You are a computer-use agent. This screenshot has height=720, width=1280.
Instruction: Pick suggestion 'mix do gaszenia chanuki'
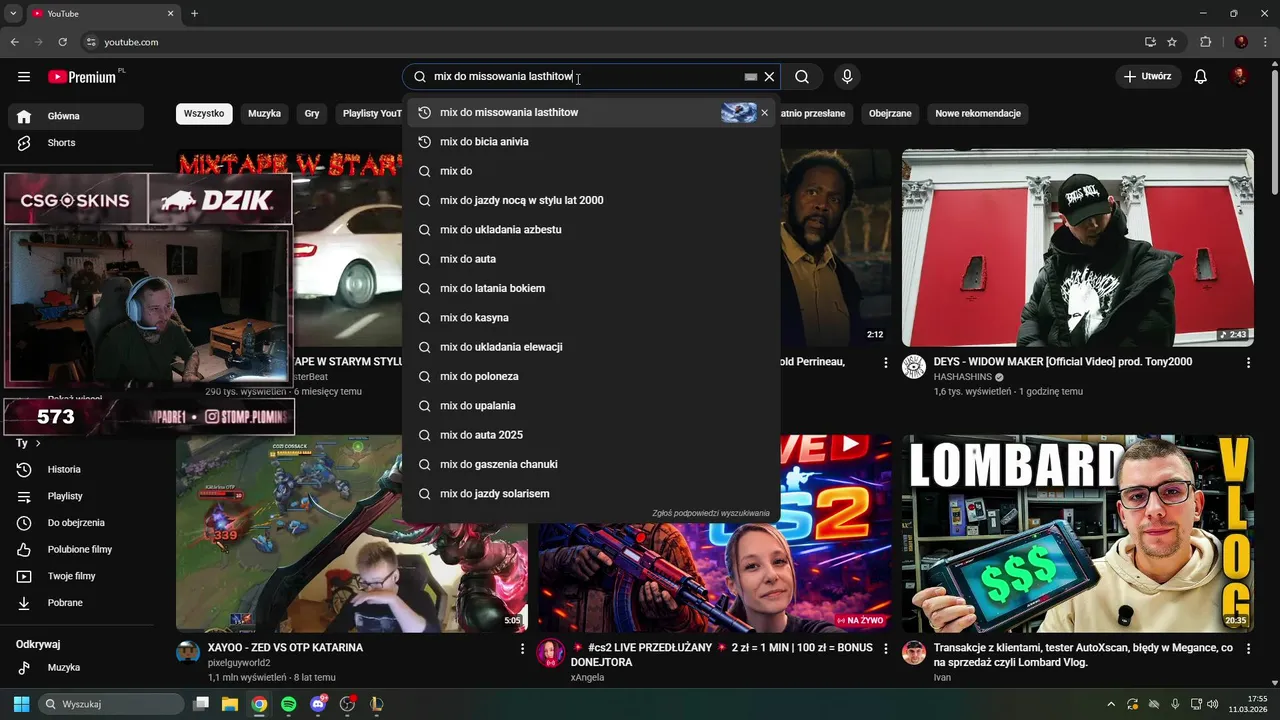pyautogui.click(x=591, y=464)
